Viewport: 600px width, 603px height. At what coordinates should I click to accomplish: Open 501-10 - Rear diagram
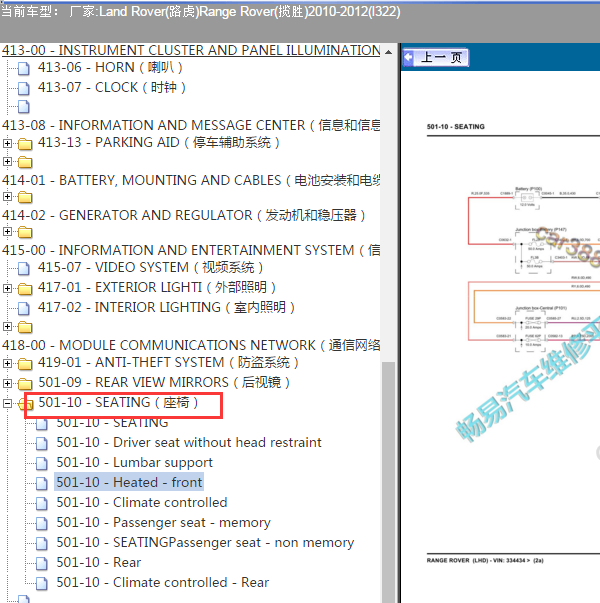(99, 563)
